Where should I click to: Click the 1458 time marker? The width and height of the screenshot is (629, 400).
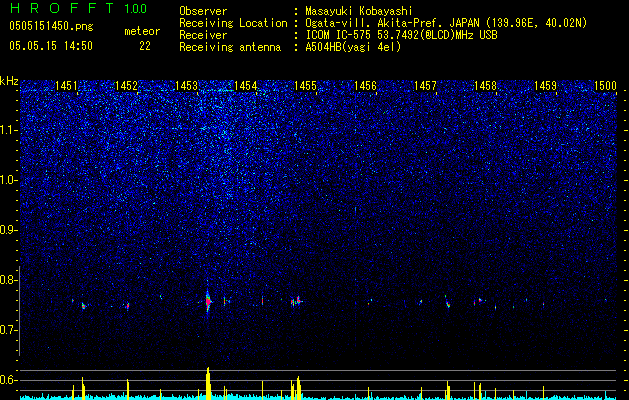(485, 85)
